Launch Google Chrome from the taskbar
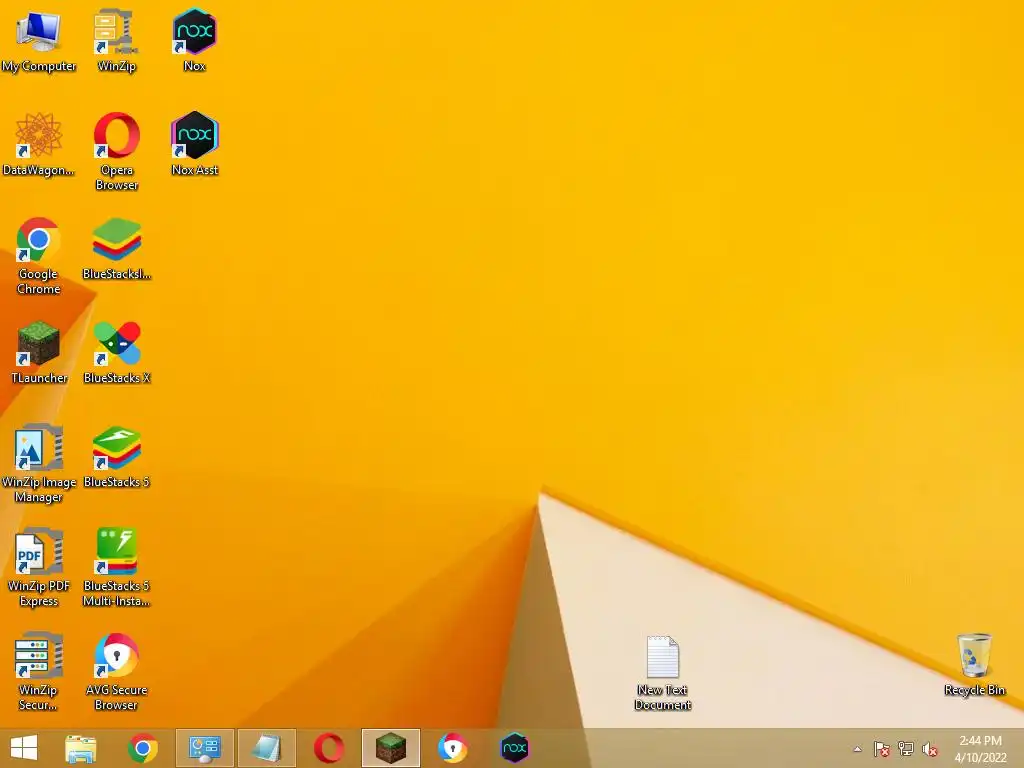Screen dimensions: 1024x768 pyautogui.click(x=142, y=748)
